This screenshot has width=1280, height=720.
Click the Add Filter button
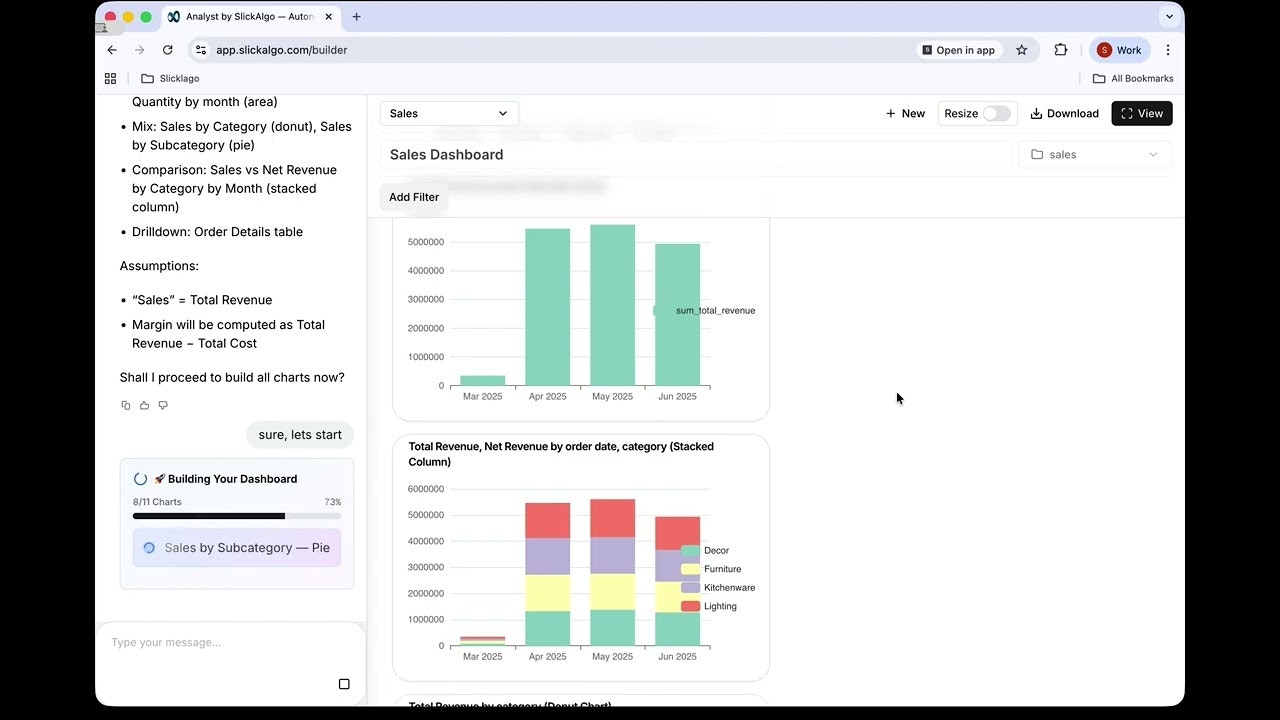click(414, 197)
